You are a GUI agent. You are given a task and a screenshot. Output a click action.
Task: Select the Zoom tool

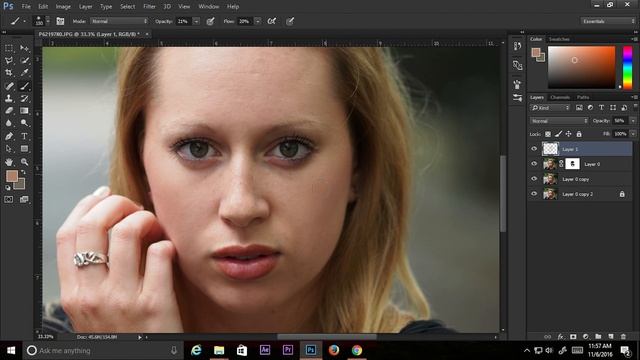click(24, 162)
